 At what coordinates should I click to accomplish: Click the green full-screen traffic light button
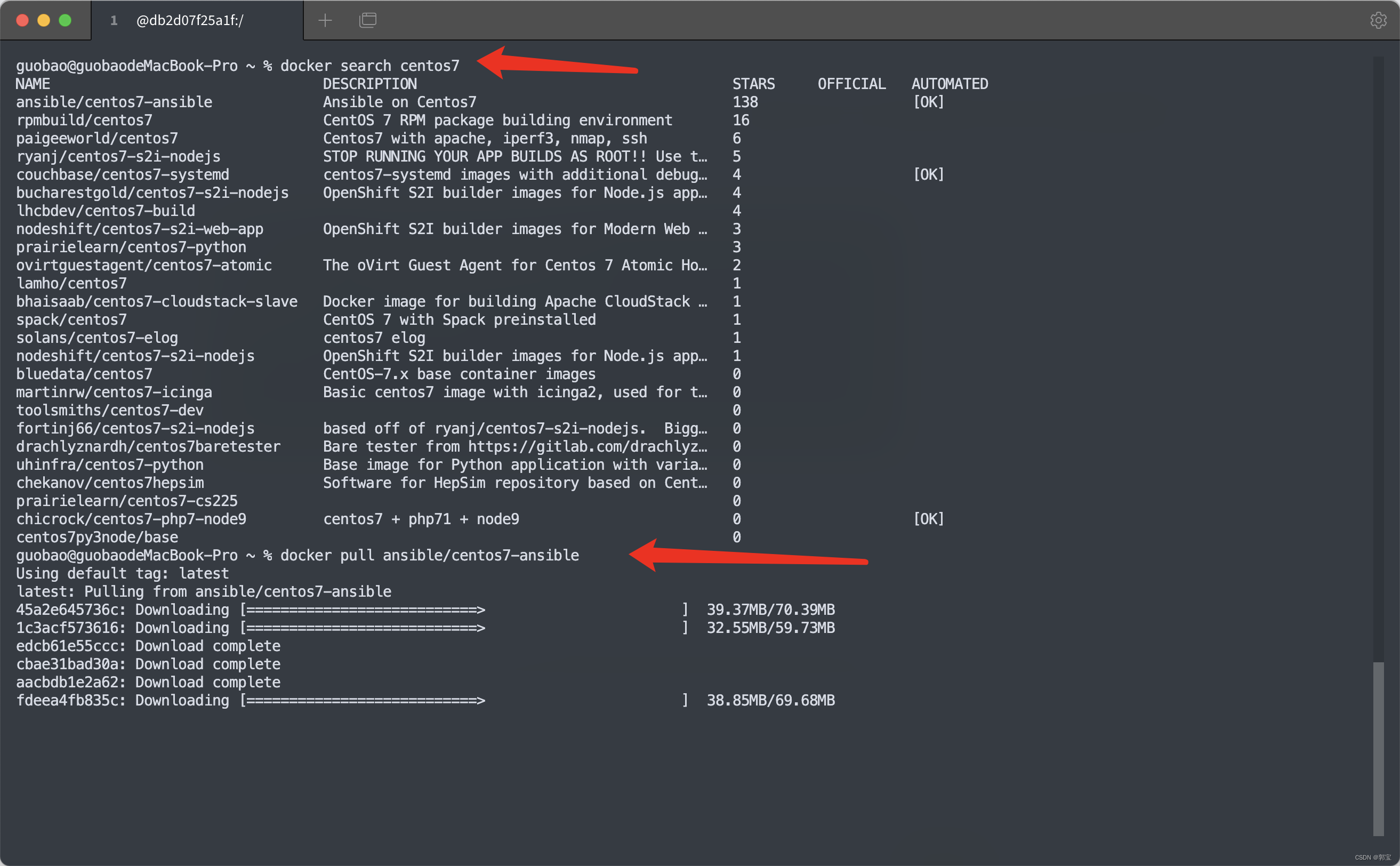point(65,20)
